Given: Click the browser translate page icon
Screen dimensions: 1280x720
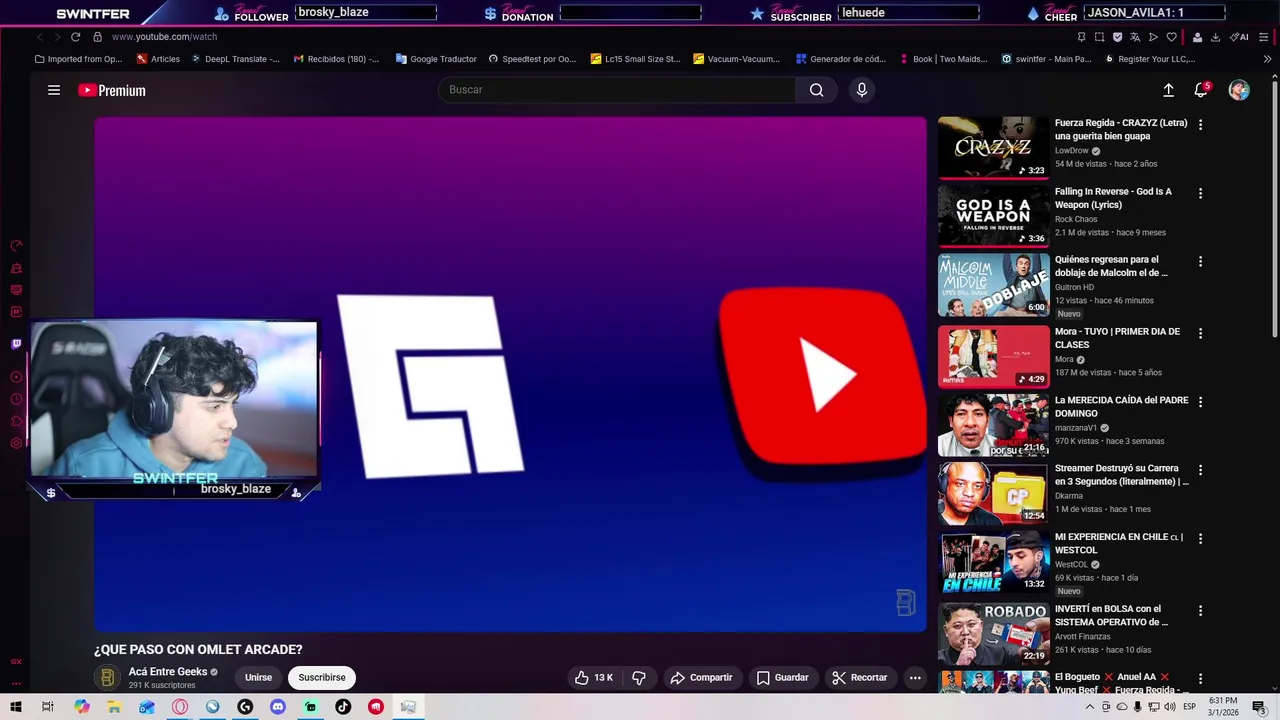Looking at the screenshot, I should tap(1135, 37).
